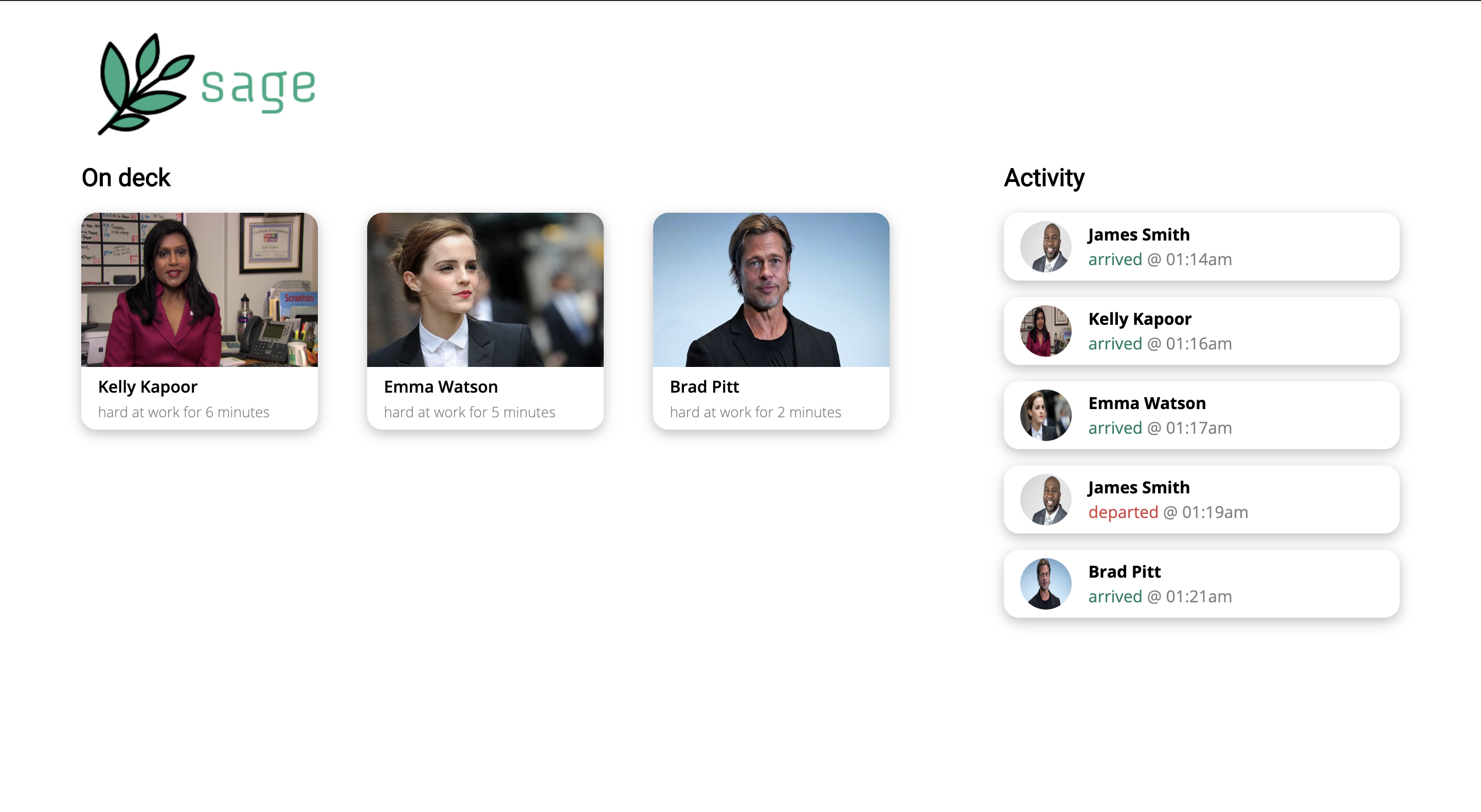Click Emma Watson name on her card
Screen dimensions: 1481x812
[440, 387]
